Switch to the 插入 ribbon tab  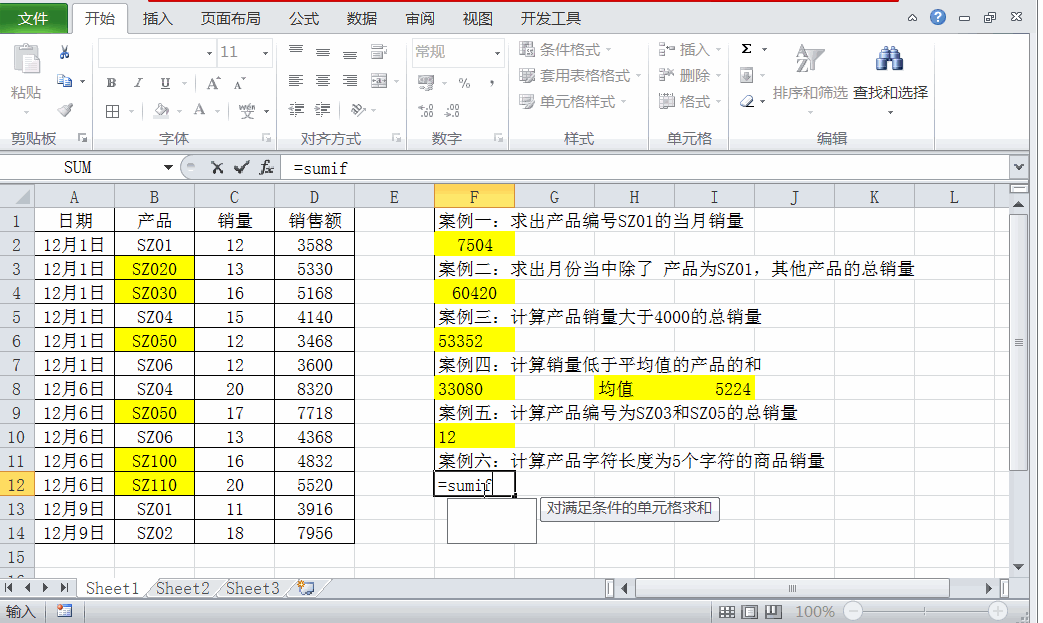(x=158, y=19)
